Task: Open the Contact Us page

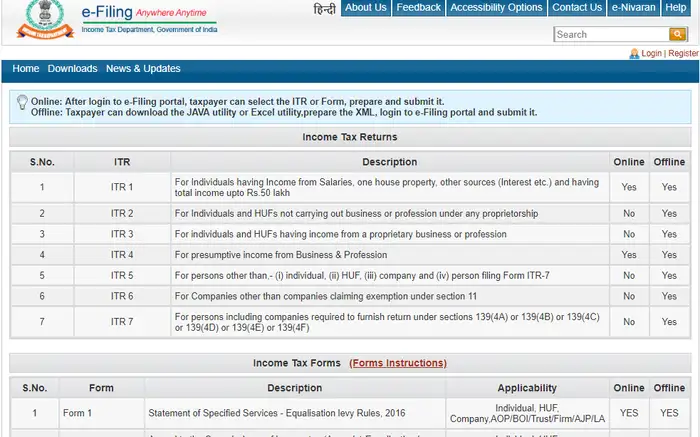Action: (577, 8)
